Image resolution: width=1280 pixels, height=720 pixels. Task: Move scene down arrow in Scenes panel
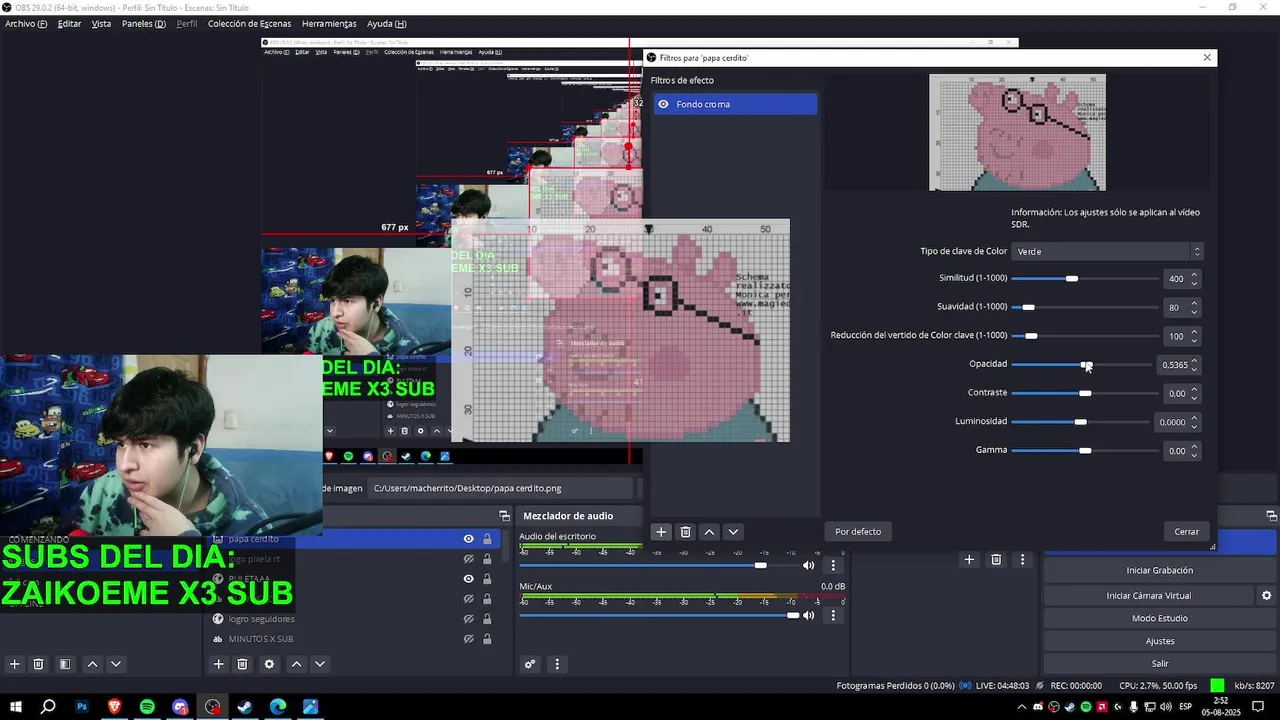click(x=116, y=664)
